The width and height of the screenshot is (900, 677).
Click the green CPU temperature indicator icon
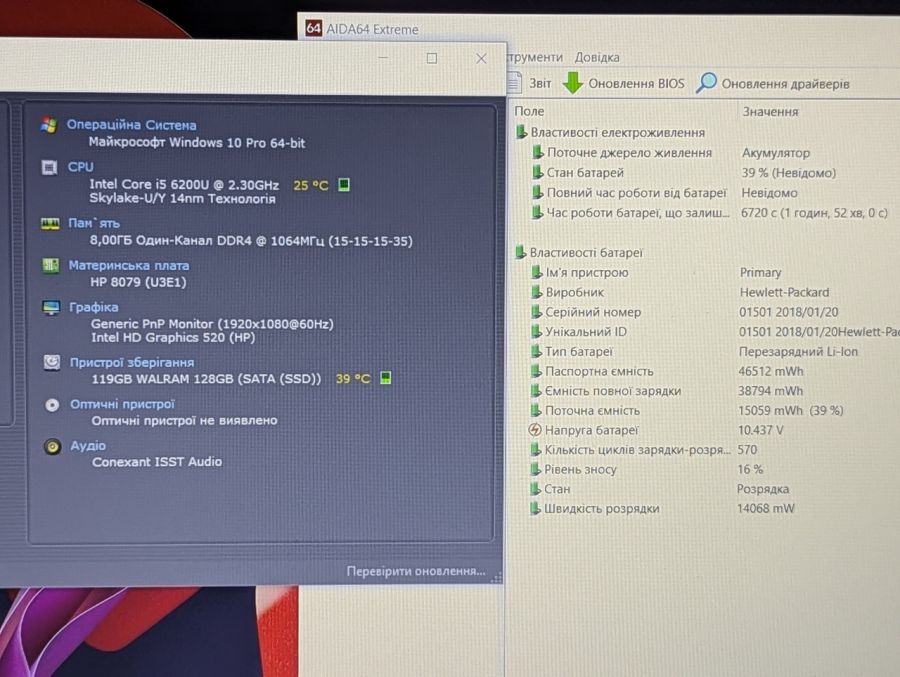coord(343,184)
